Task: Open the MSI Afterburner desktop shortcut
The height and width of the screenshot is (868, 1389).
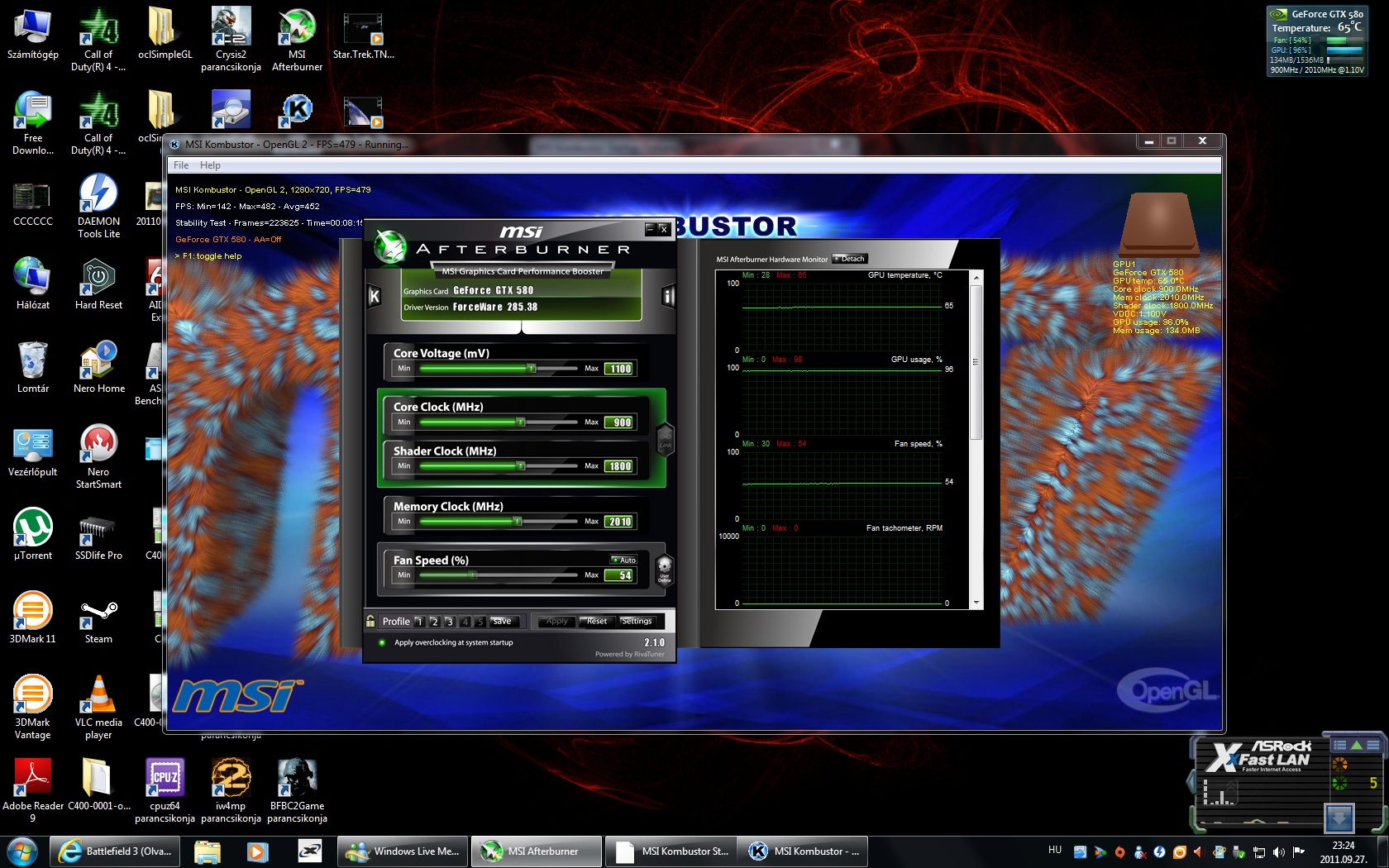Action: tap(297, 40)
